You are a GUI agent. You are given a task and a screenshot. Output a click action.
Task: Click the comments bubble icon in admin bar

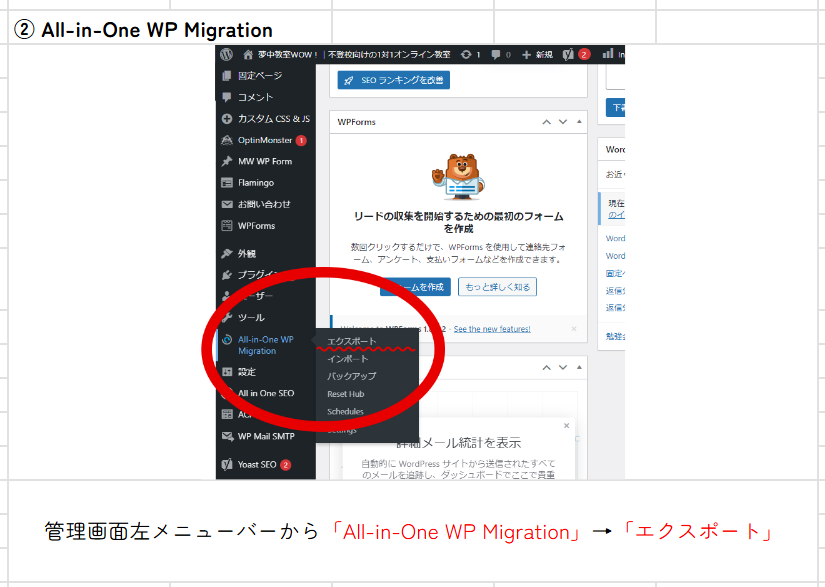(x=496, y=54)
